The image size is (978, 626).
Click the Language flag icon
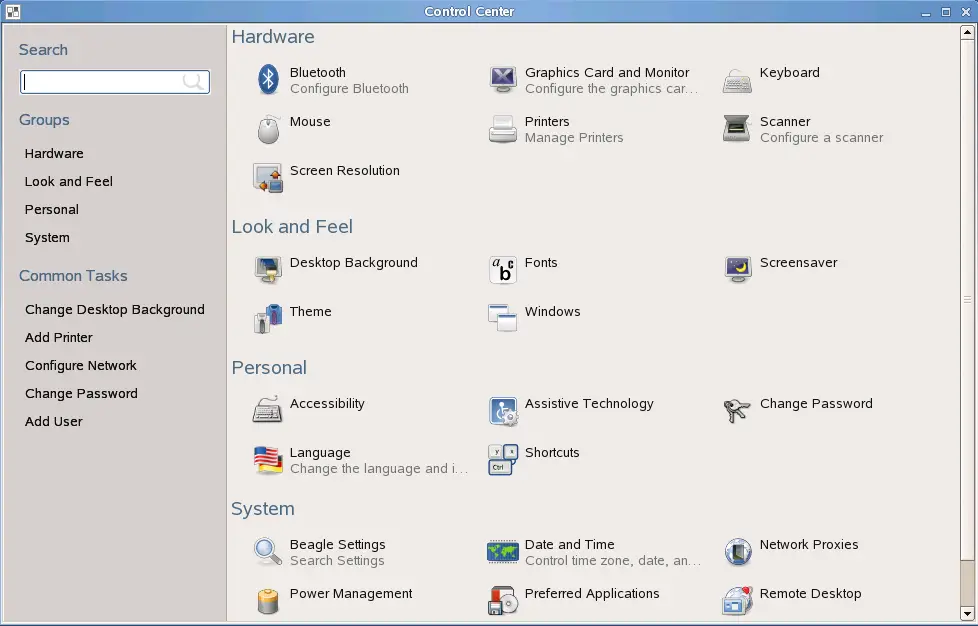(268, 460)
